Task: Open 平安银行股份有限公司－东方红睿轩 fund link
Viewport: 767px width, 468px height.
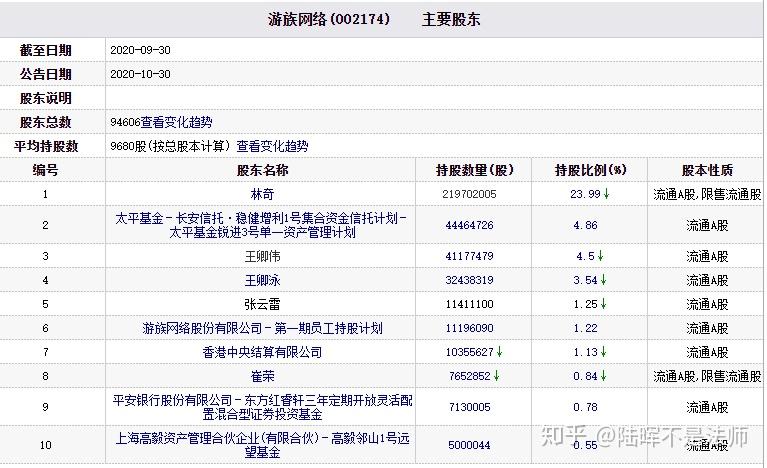Action: tap(262, 407)
